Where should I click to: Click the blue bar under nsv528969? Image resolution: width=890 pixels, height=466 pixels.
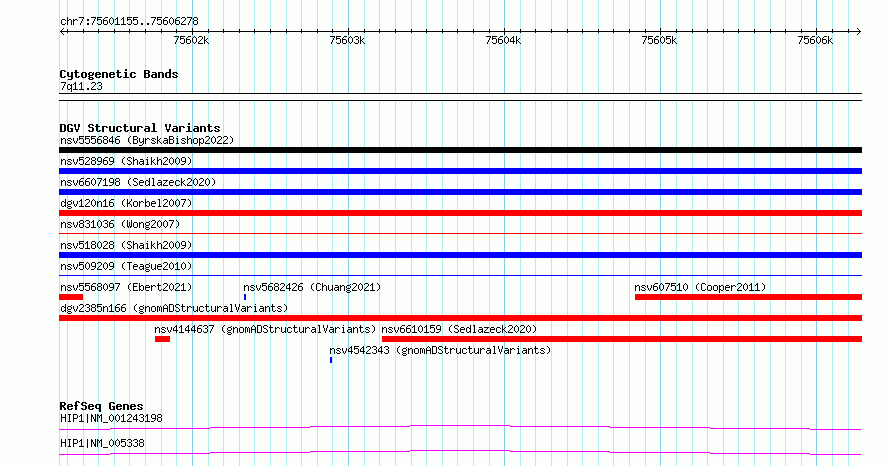[x=460, y=171]
